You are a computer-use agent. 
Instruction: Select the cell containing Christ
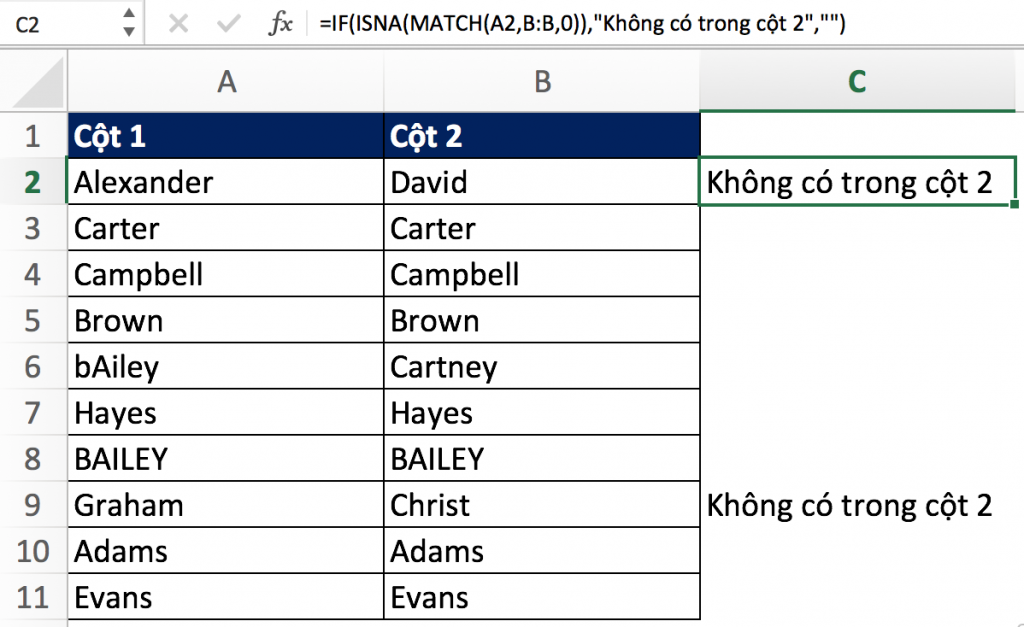click(542, 505)
